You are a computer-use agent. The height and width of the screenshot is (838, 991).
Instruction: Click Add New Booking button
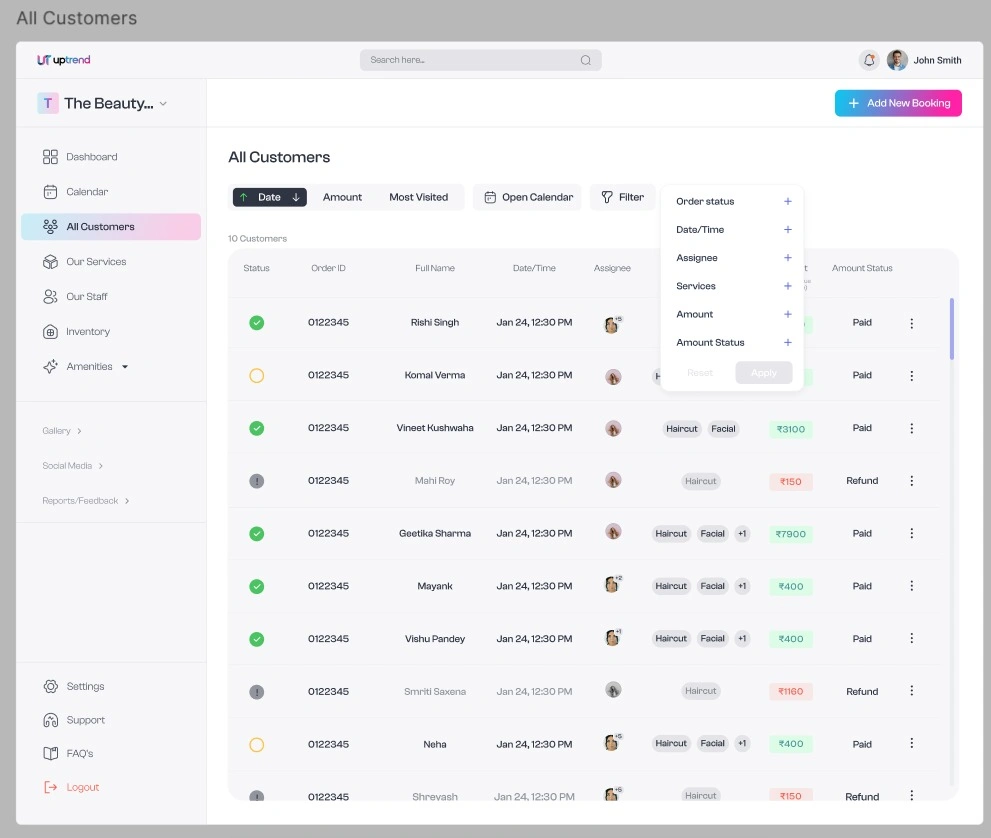coord(898,103)
